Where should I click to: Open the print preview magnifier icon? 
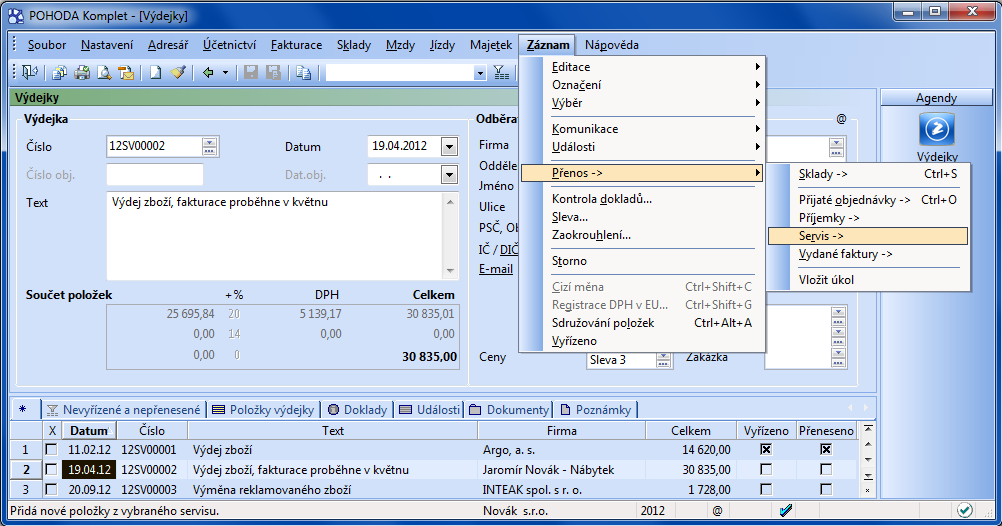click(x=104, y=73)
